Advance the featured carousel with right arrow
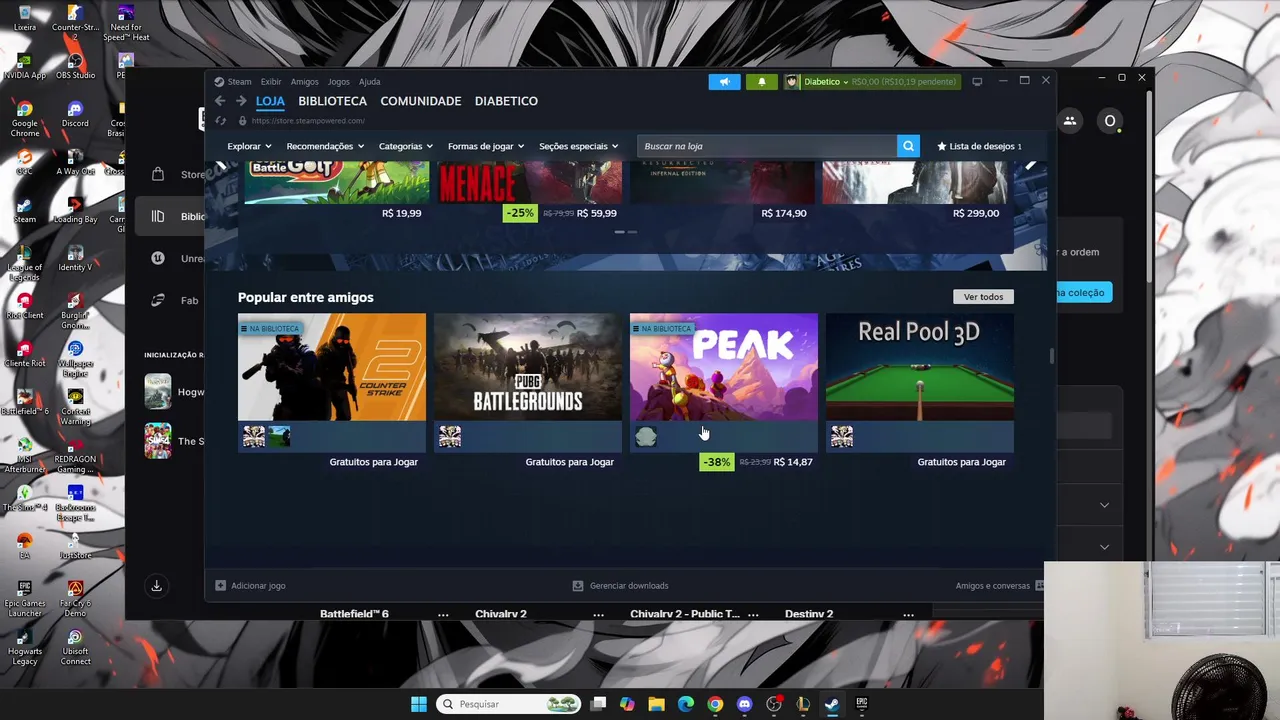Viewport: 1280px width, 720px height. (1031, 167)
